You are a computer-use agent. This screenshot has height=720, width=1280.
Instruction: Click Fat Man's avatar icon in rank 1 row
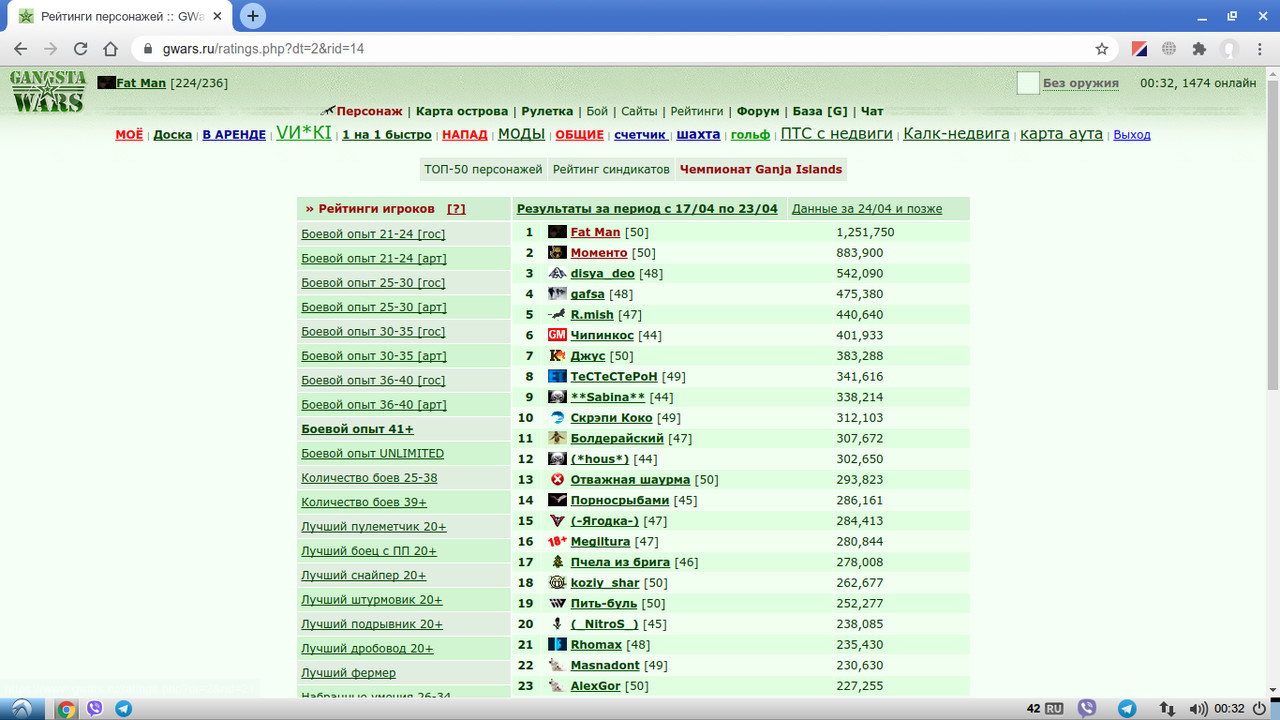pos(557,232)
